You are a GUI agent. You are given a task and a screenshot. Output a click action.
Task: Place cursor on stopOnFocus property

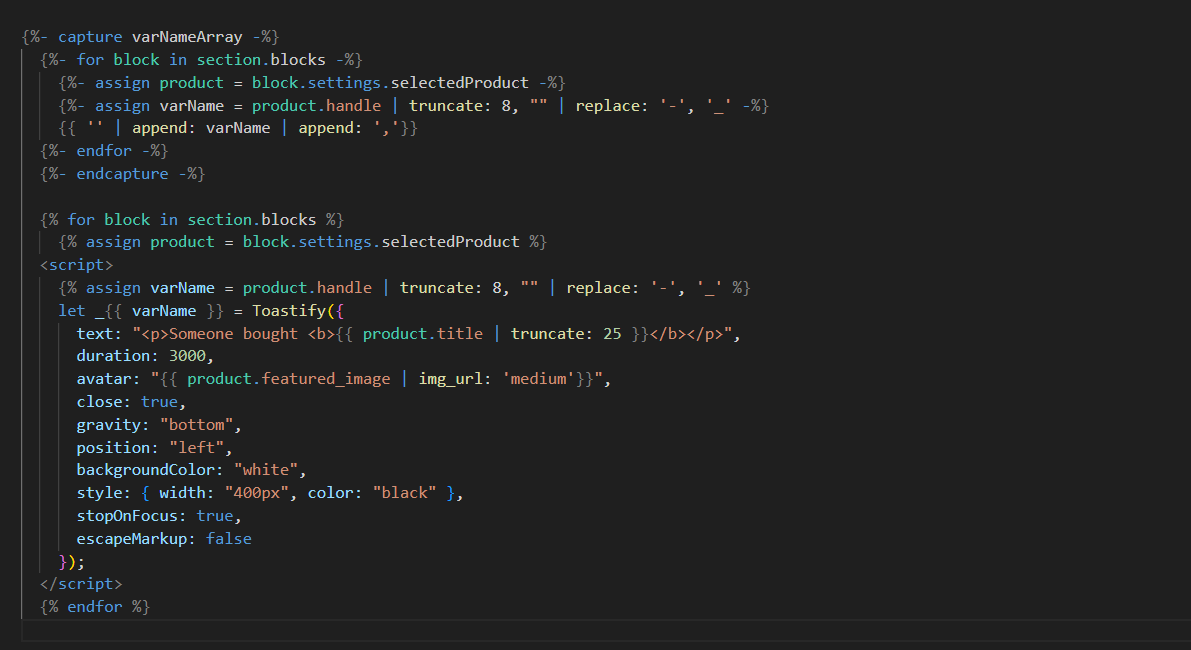131,516
